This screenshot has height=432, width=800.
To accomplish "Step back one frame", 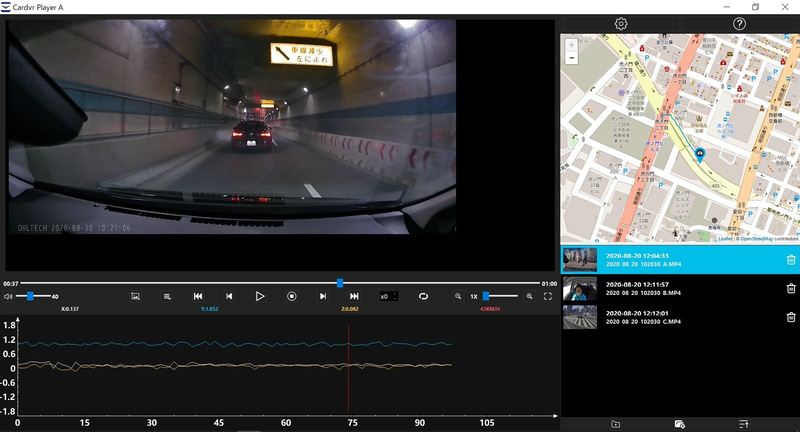I will point(229,296).
